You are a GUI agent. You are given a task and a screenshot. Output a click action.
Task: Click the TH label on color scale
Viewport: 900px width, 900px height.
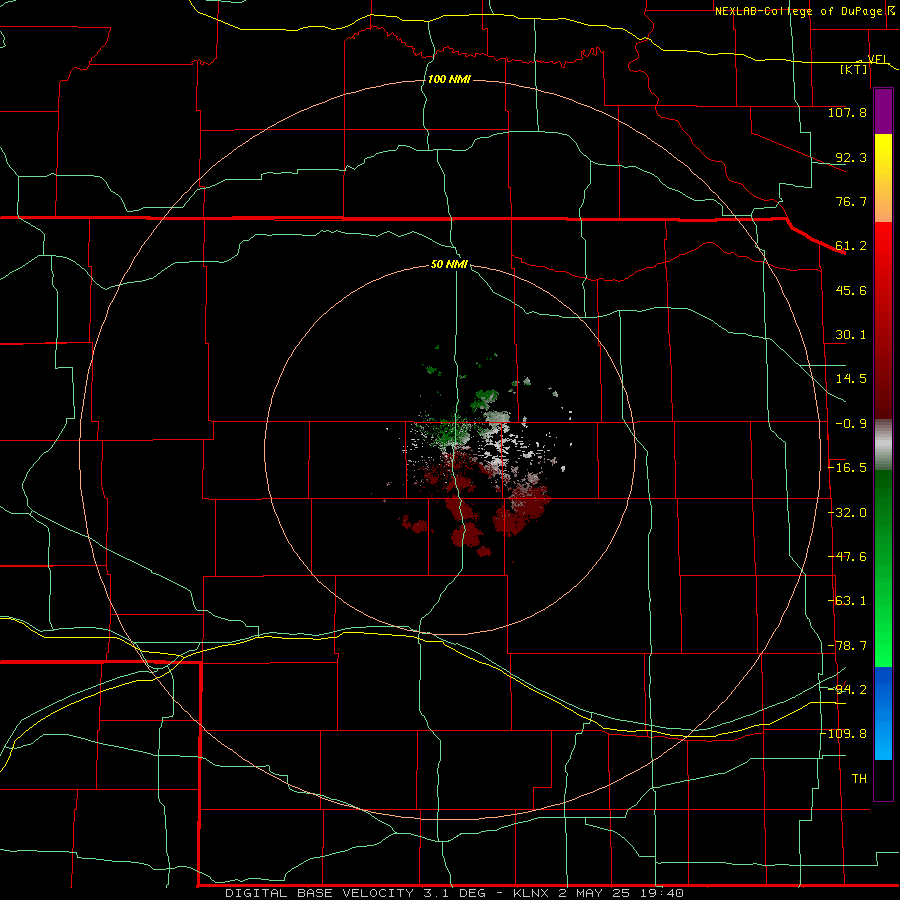(x=859, y=779)
